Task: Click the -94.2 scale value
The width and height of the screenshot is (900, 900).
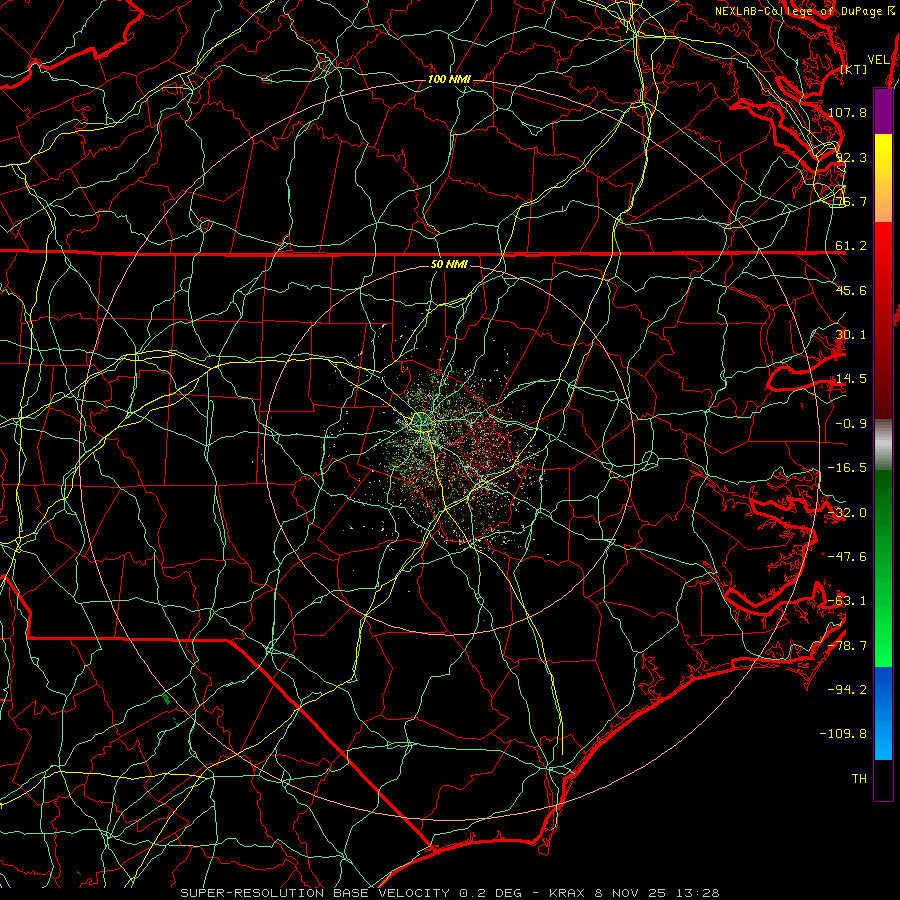Action: coord(847,689)
